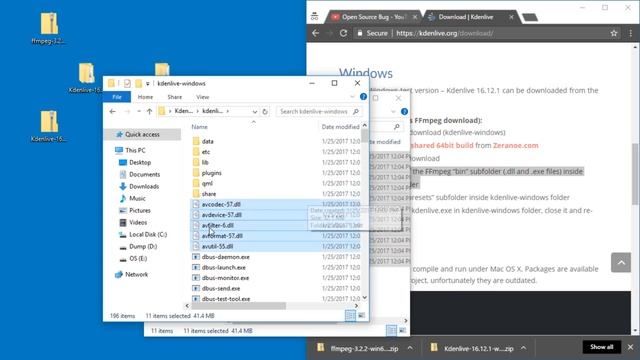The image size is (640, 360).
Task: Click the webpage vertical scrollbar thumb
Action: 635,174
